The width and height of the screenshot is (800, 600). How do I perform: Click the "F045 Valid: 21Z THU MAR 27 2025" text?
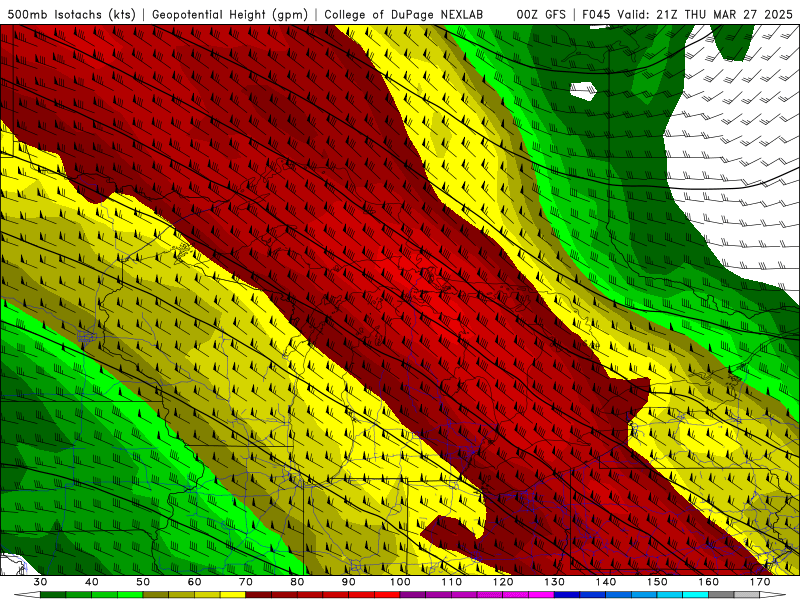pyautogui.click(x=687, y=14)
